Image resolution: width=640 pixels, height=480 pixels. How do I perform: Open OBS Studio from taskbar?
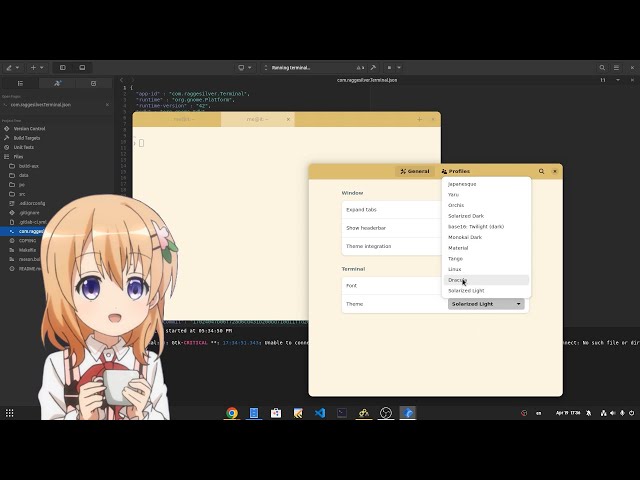[386, 413]
